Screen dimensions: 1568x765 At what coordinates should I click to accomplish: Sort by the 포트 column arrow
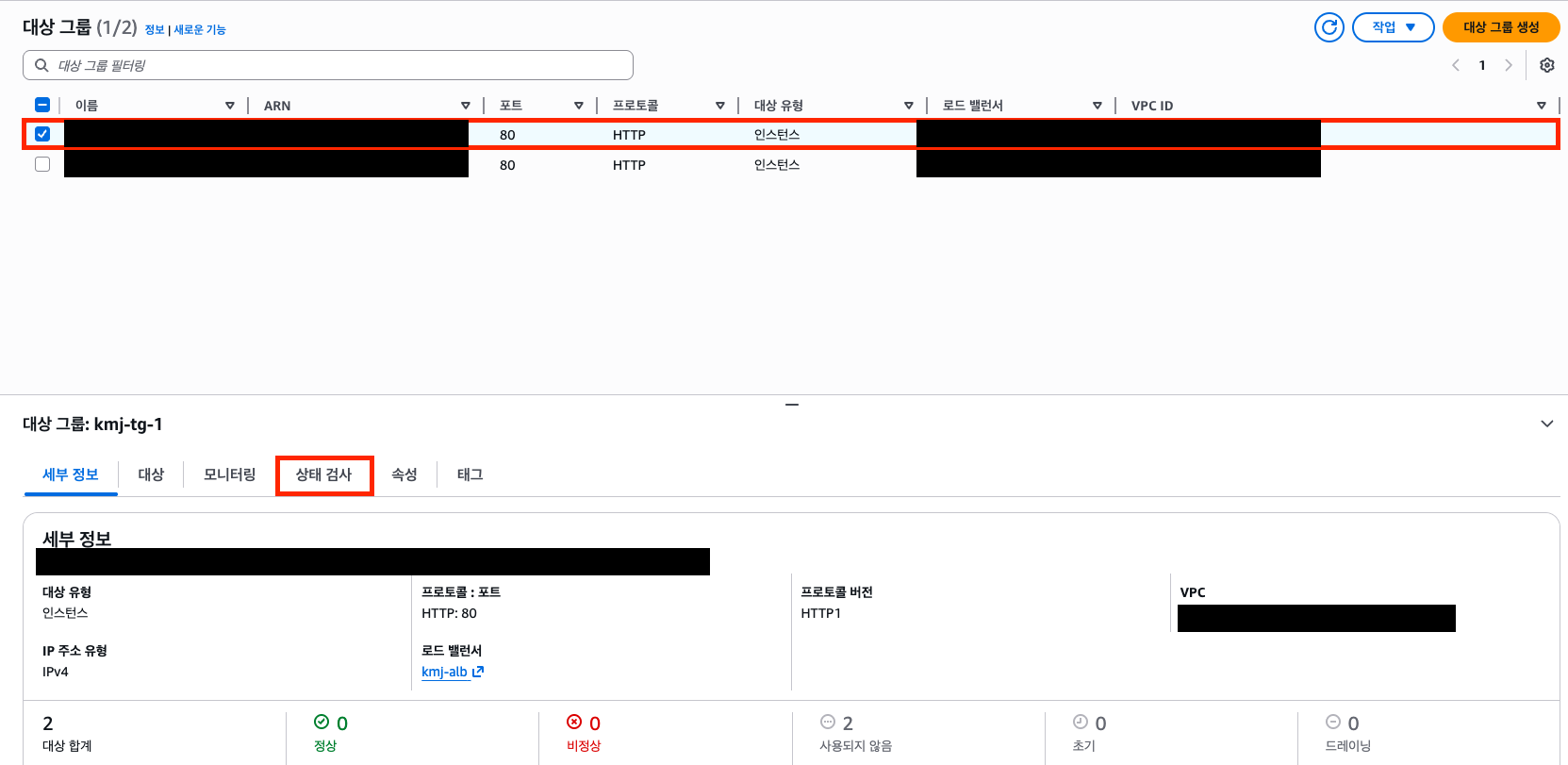tap(578, 106)
